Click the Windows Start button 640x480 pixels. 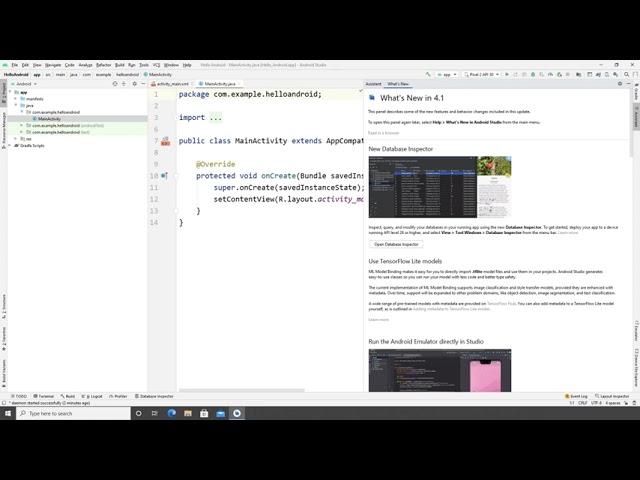pyautogui.click(x=8, y=413)
